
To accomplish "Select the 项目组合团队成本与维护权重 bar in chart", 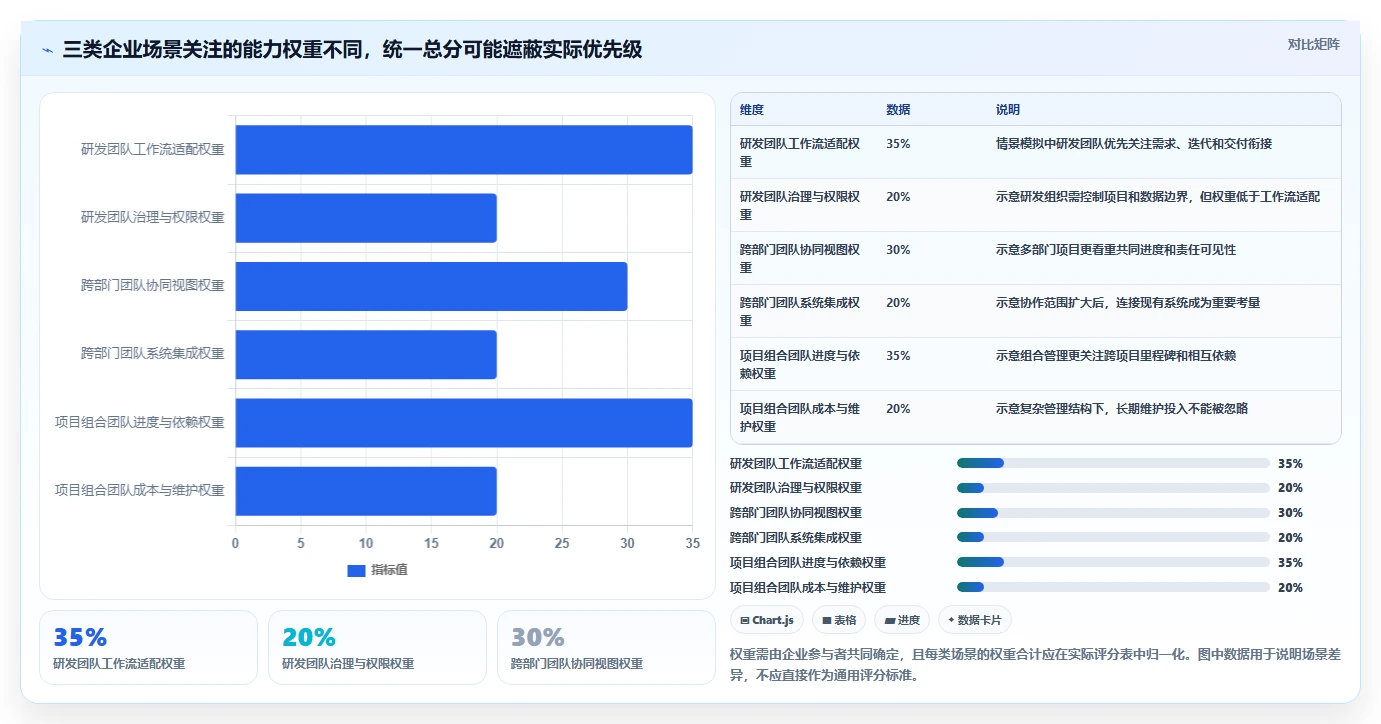I will pos(366,491).
